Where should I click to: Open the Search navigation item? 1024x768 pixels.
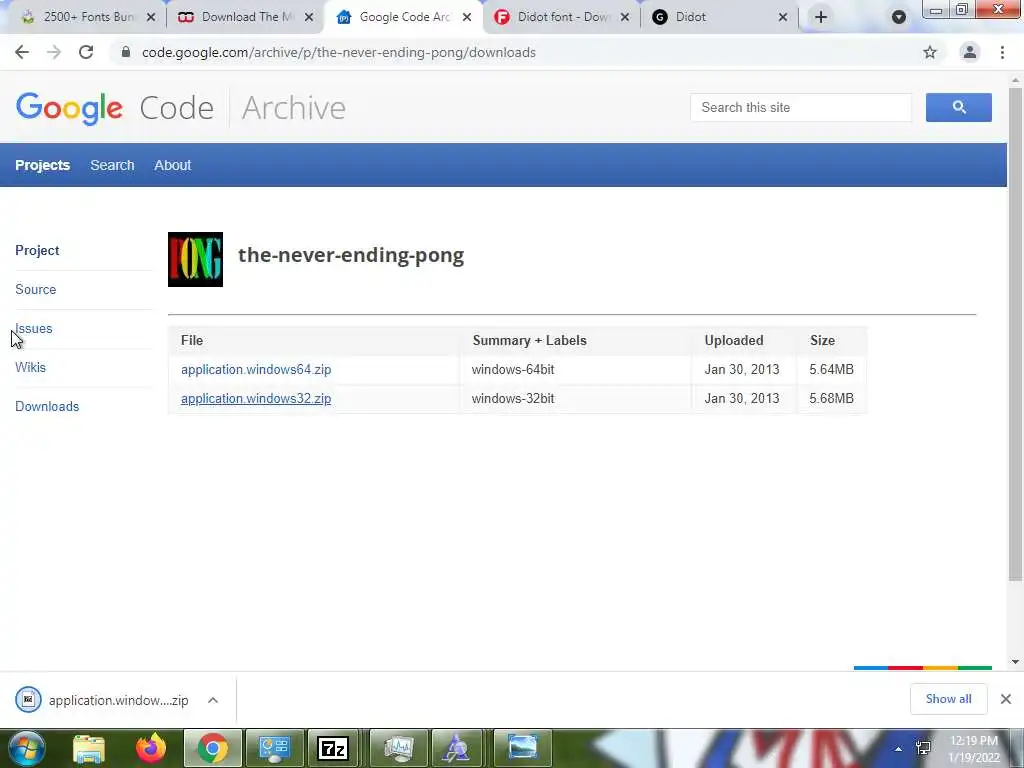[x=112, y=165]
